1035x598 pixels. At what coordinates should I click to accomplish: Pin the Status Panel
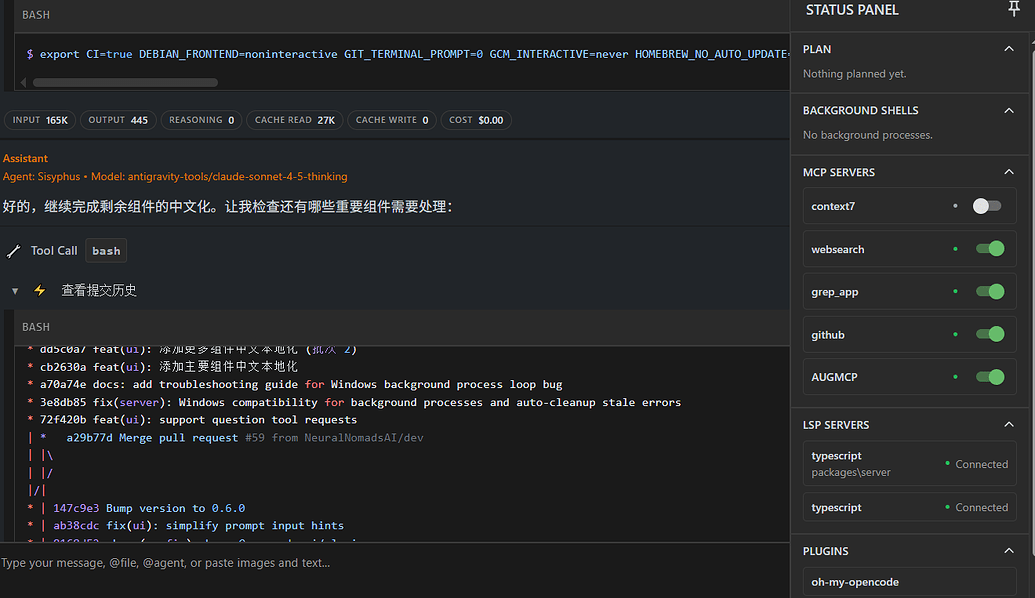(1014, 9)
